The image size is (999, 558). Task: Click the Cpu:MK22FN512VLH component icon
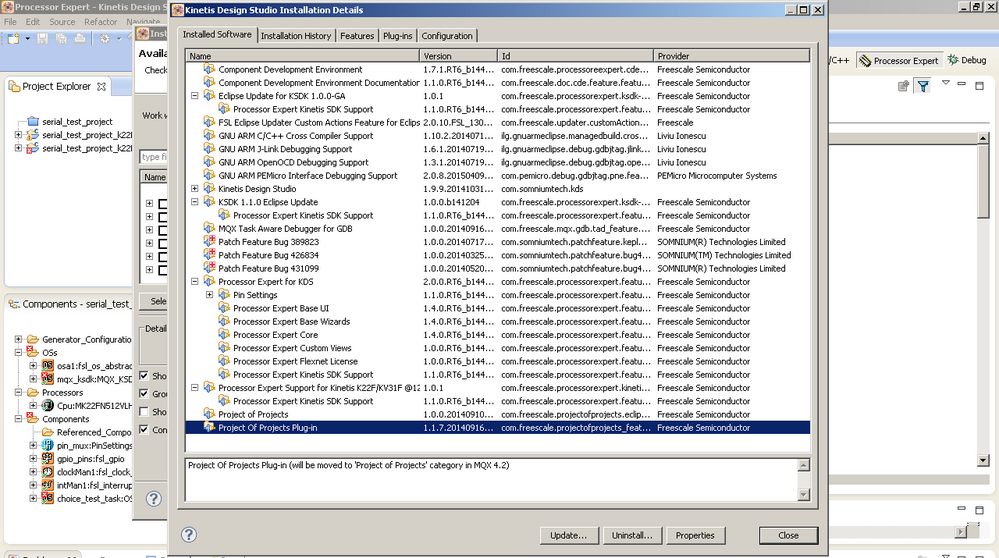click(x=48, y=405)
